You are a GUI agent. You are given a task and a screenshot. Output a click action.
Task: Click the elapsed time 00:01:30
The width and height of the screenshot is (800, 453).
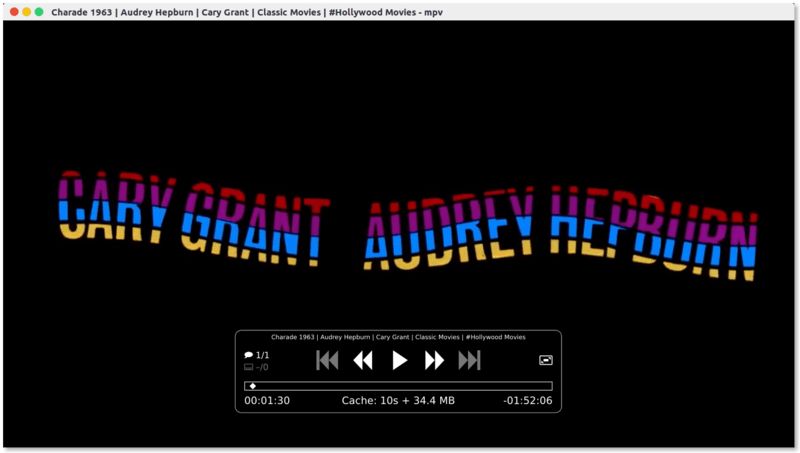point(267,400)
